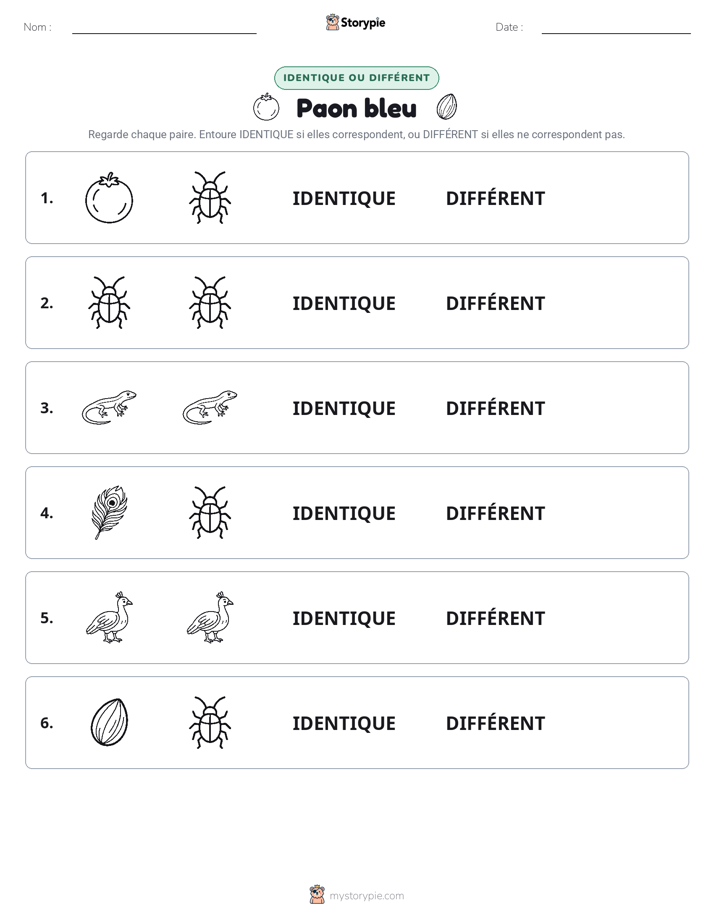Click the peacock feather icon in row 4
This screenshot has height=924, width=714.
pos(110,513)
